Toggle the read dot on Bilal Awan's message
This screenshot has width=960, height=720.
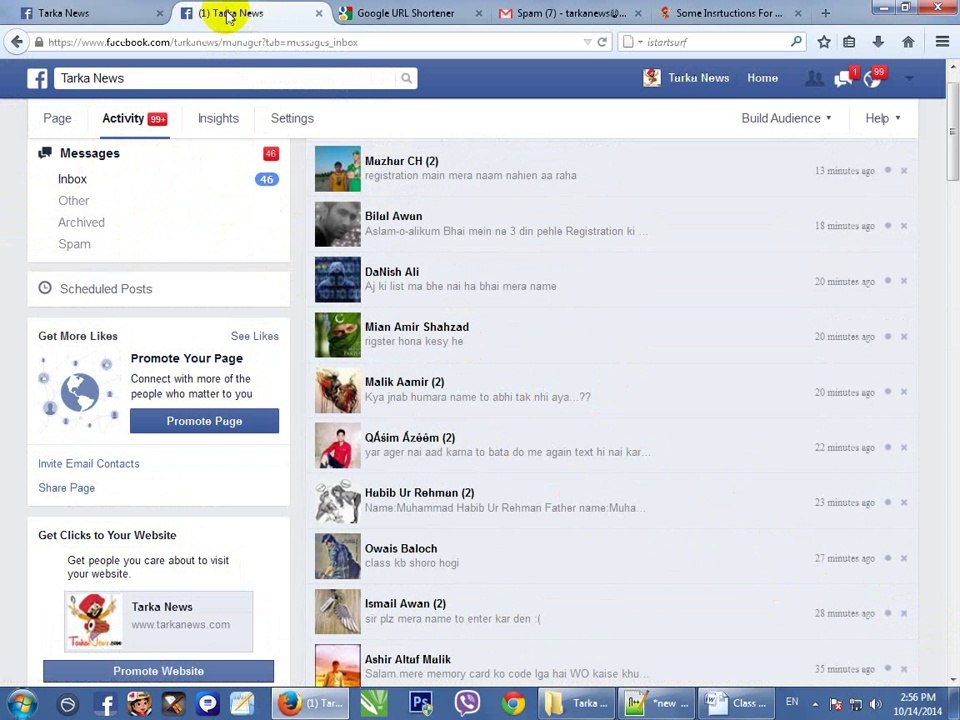pyautogui.click(x=888, y=225)
